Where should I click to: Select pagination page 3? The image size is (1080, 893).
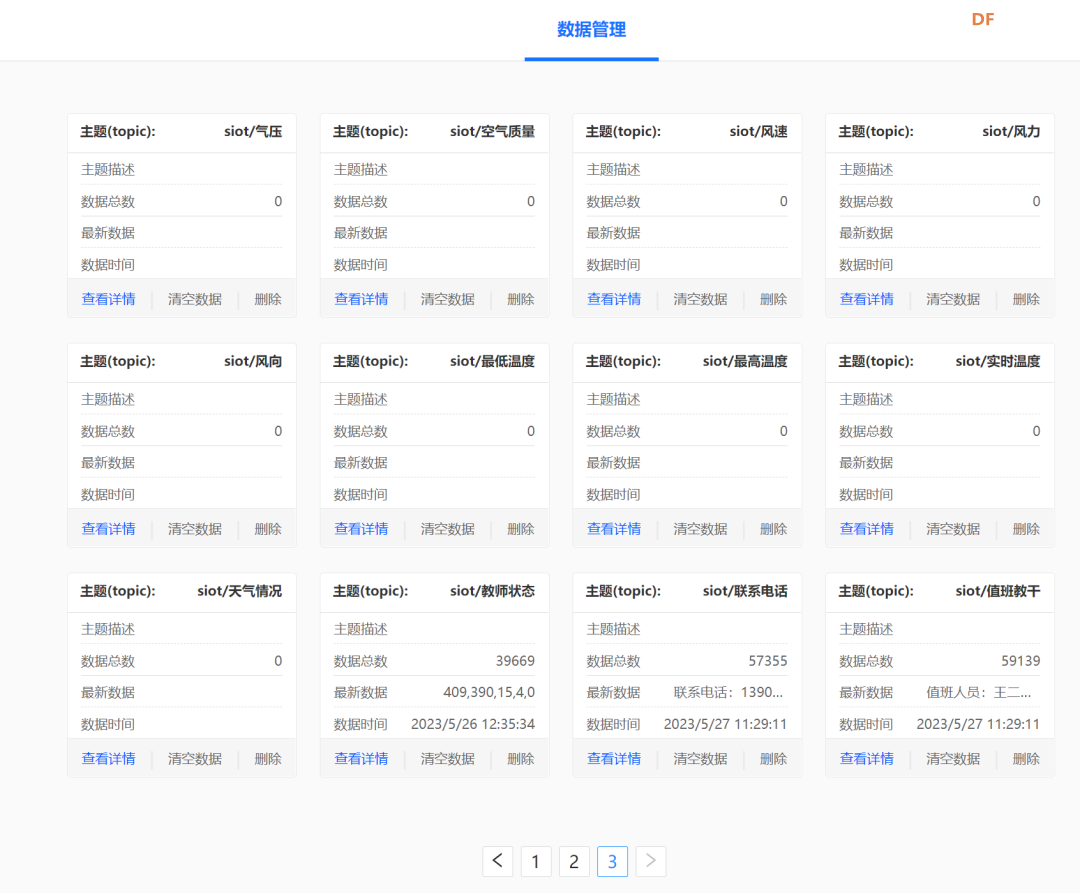[x=612, y=861]
